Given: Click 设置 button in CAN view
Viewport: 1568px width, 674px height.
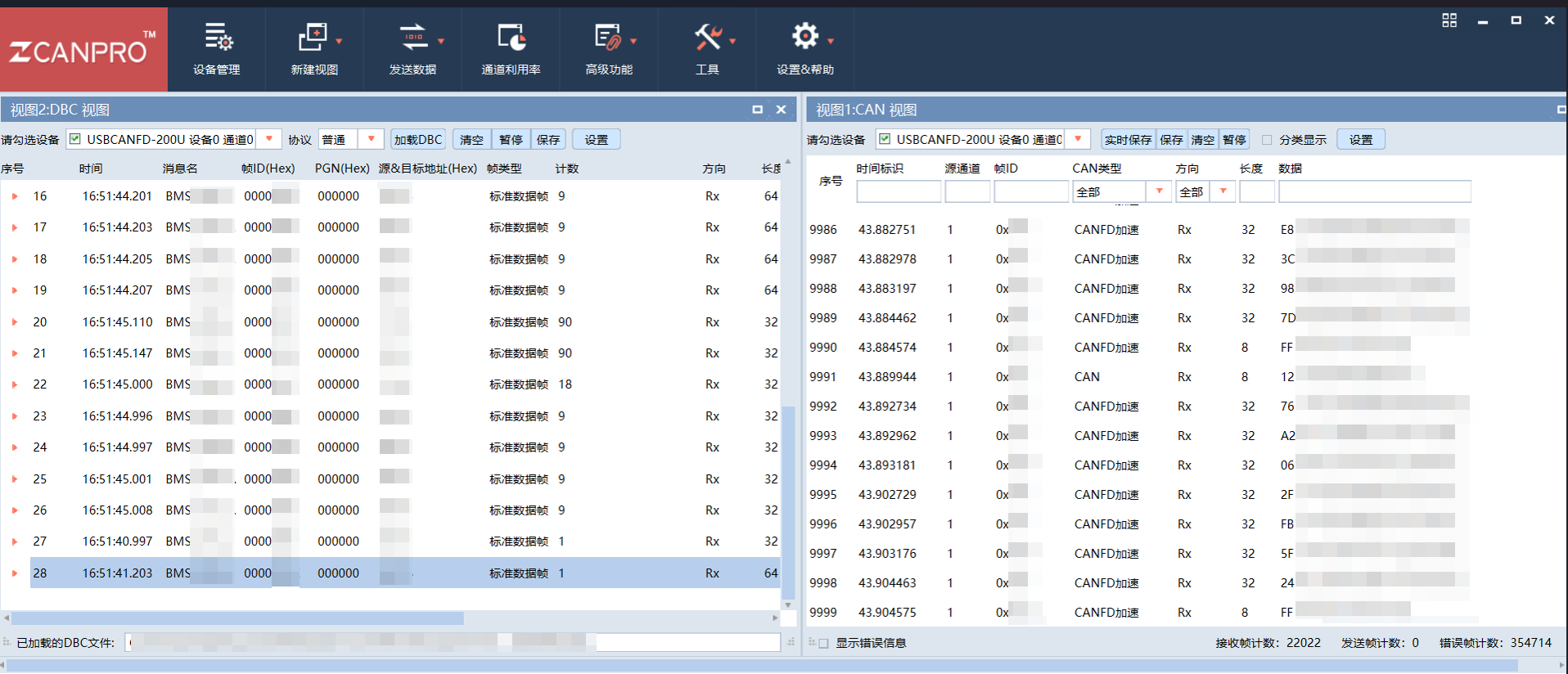Looking at the screenshot, I should 1361,139.
